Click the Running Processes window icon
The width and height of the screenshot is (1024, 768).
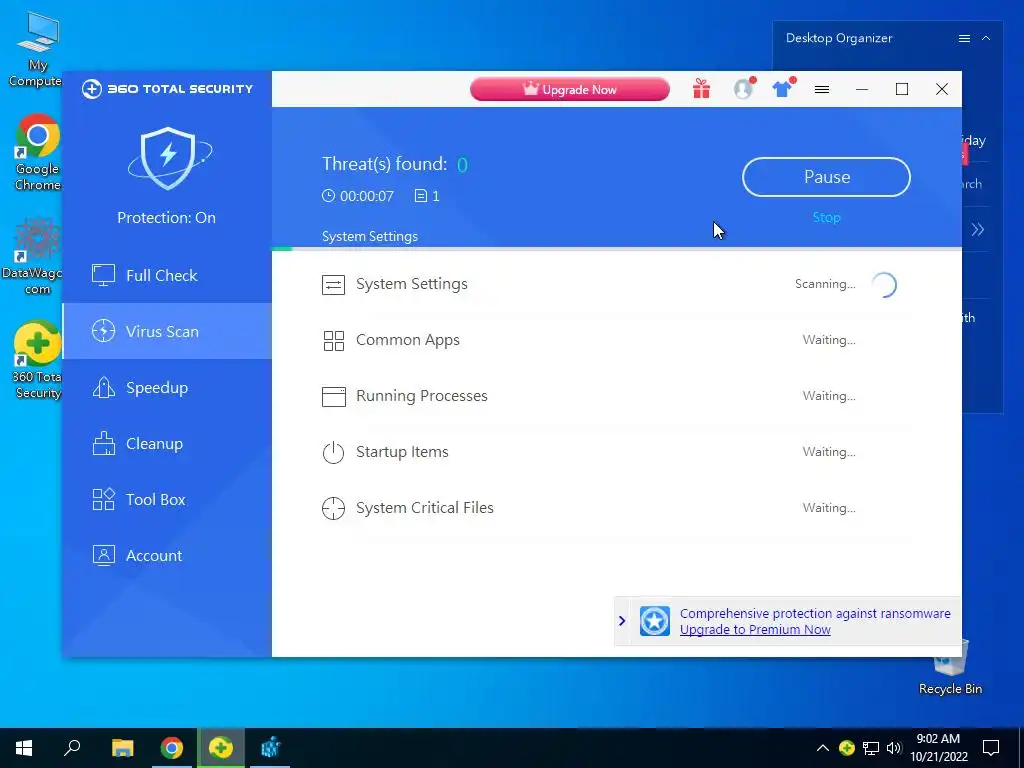click(333, 396)
